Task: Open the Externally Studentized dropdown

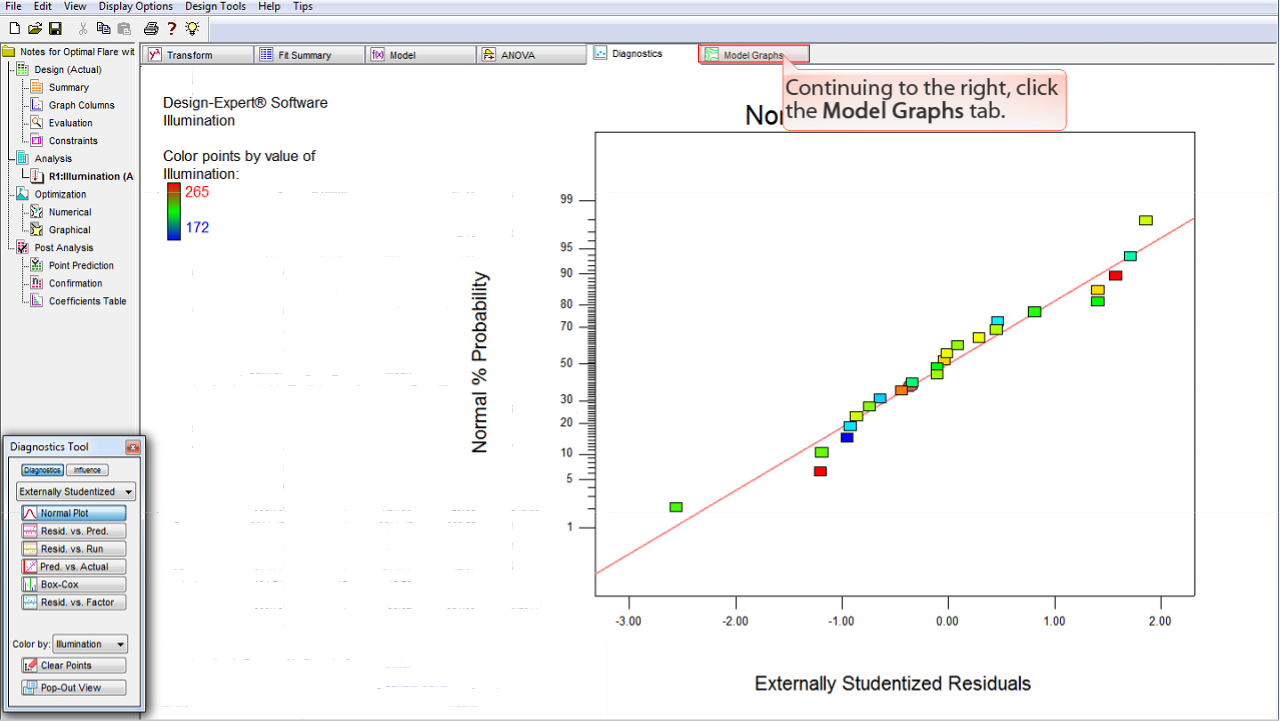Action: click(x=76, y=491)
